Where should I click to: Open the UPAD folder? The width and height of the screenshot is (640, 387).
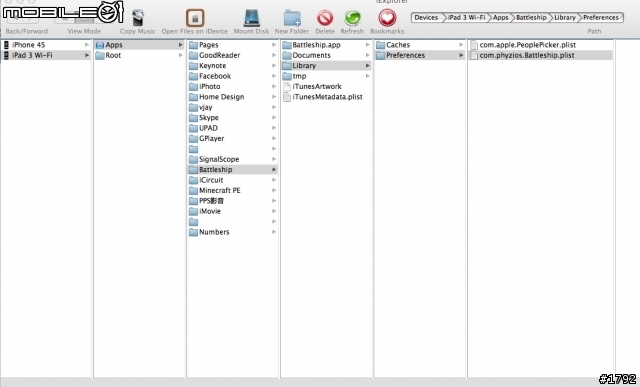[233, 128]
